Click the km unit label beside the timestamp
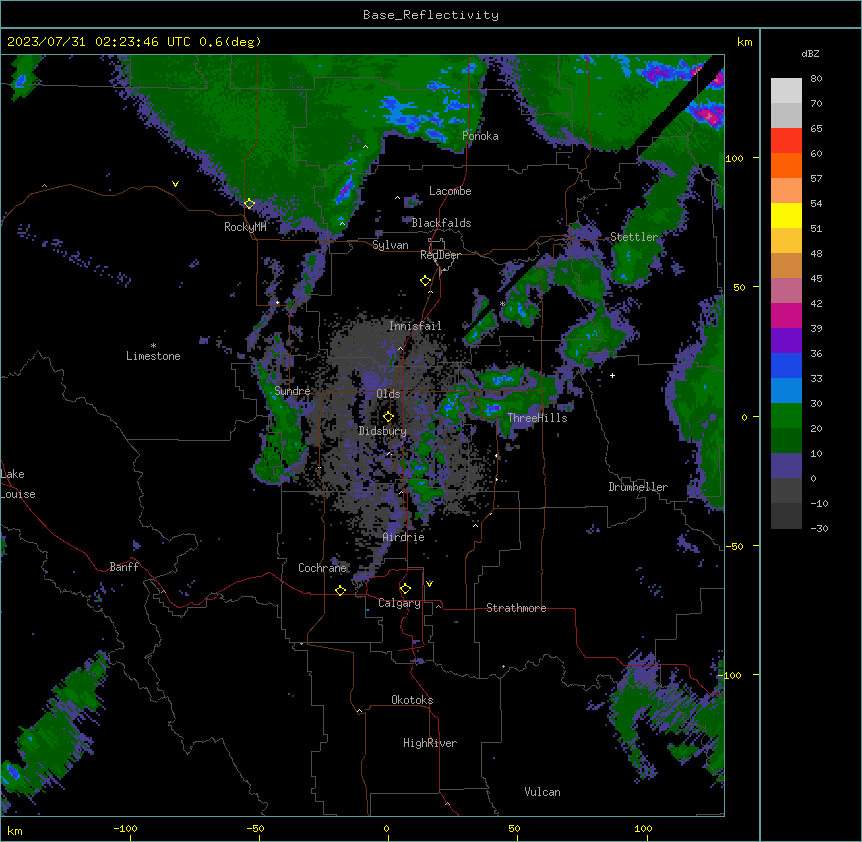Viewport: 862px width, 842px height. (745, 42)
